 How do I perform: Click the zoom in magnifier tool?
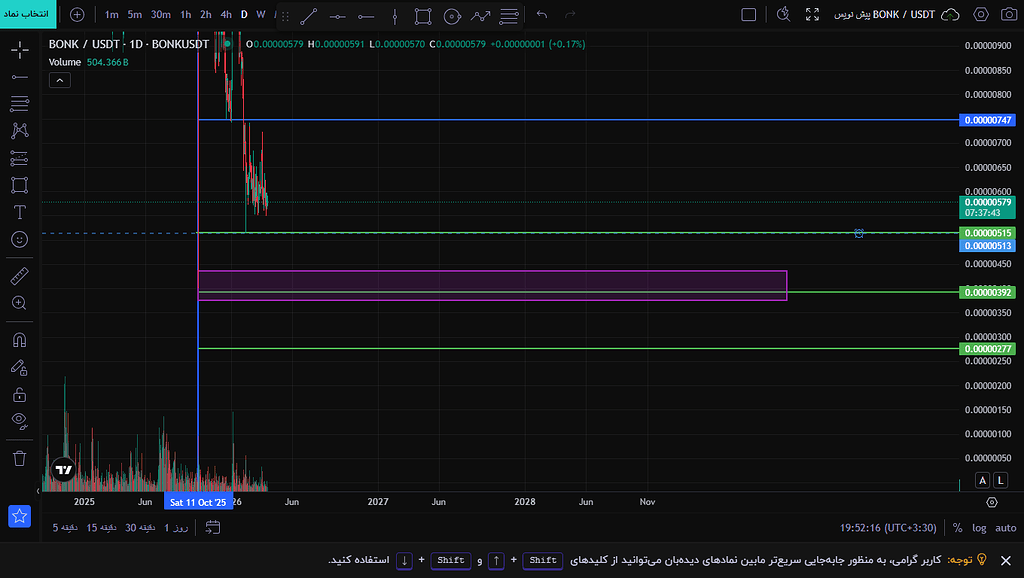coord(19,303)
